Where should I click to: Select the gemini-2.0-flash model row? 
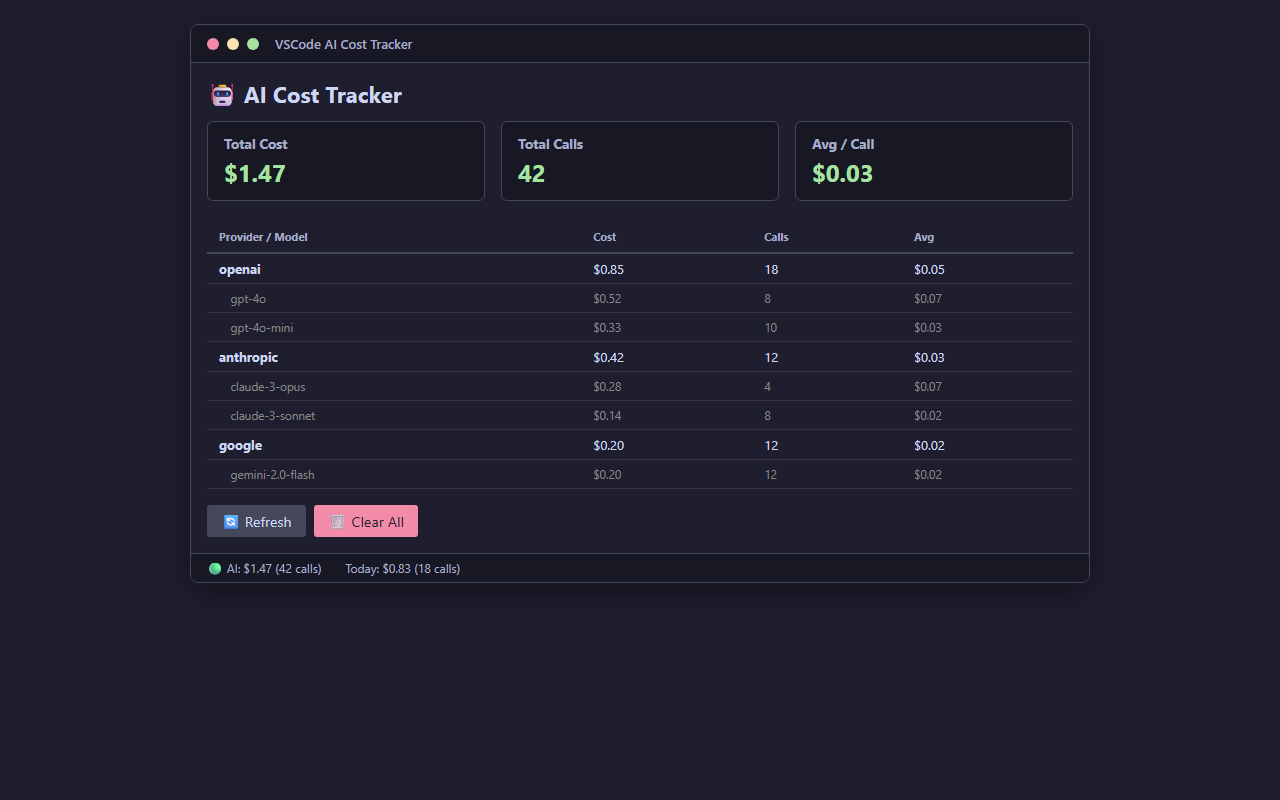point(640,475)
